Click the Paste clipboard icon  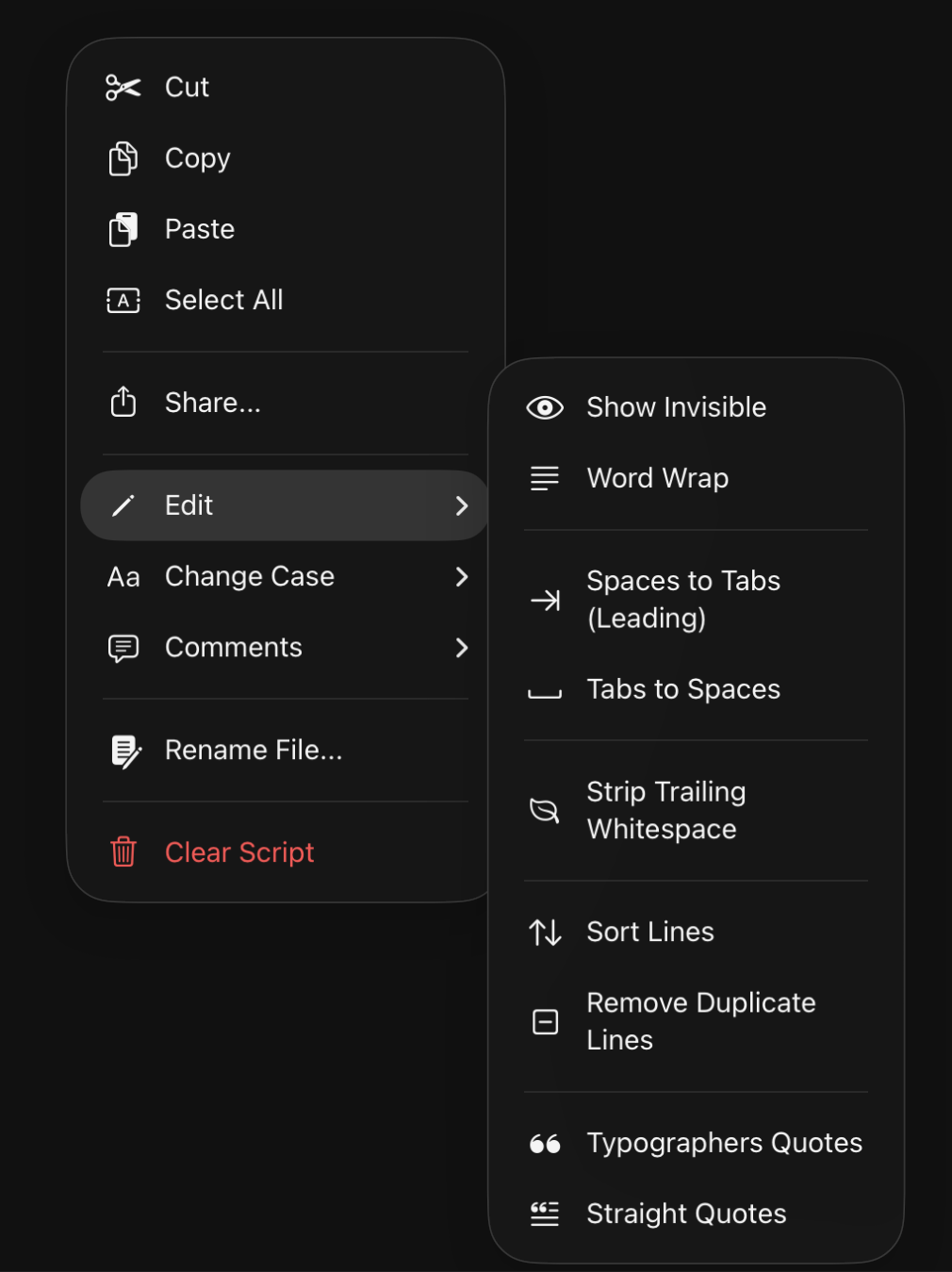(123, 229)
